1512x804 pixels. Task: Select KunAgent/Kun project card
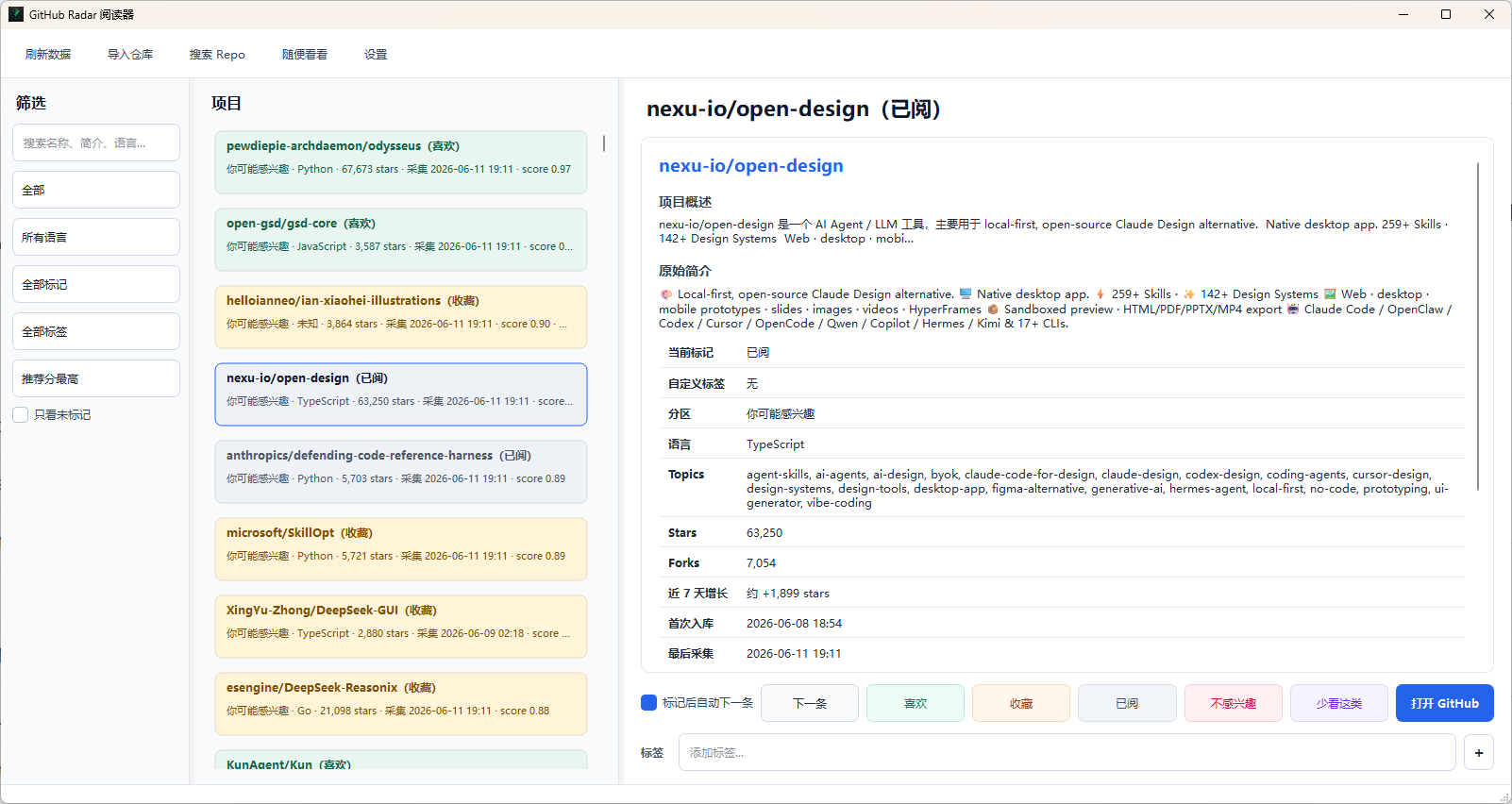coord(401,760)
